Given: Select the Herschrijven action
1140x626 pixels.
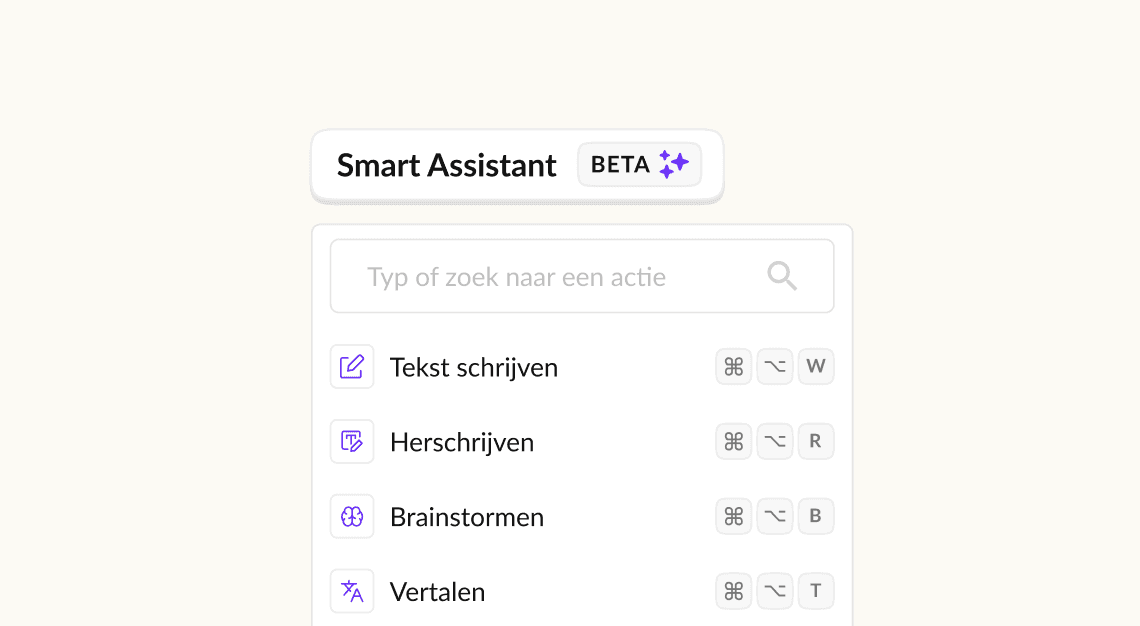Looking at the screenshot, I should [582, 441].
